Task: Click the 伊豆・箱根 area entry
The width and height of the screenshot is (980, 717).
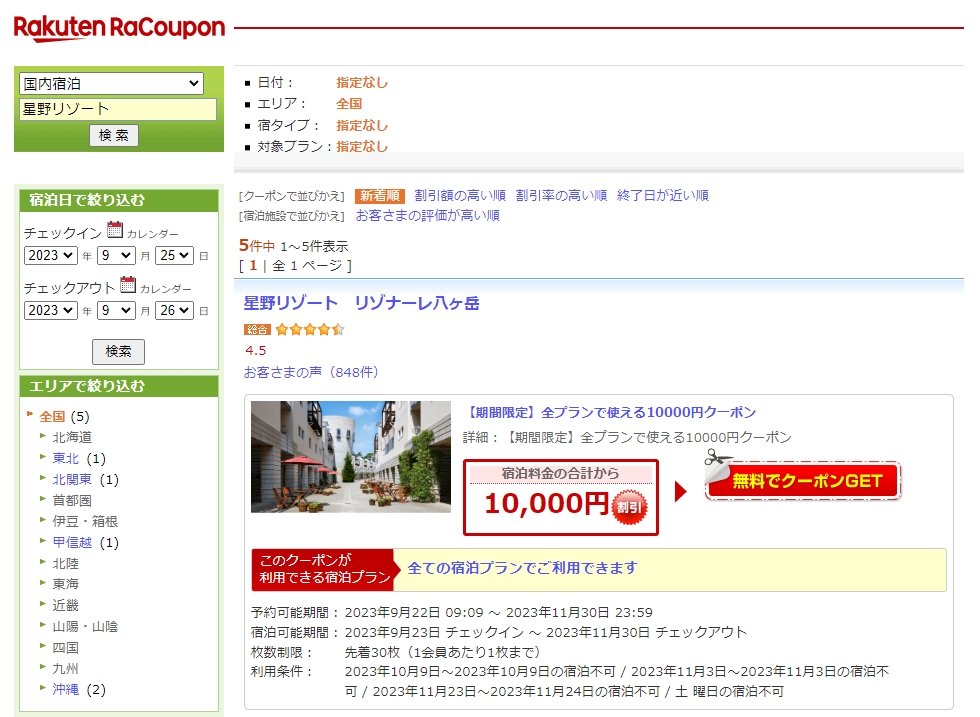Action: click(x=85, y=521)
